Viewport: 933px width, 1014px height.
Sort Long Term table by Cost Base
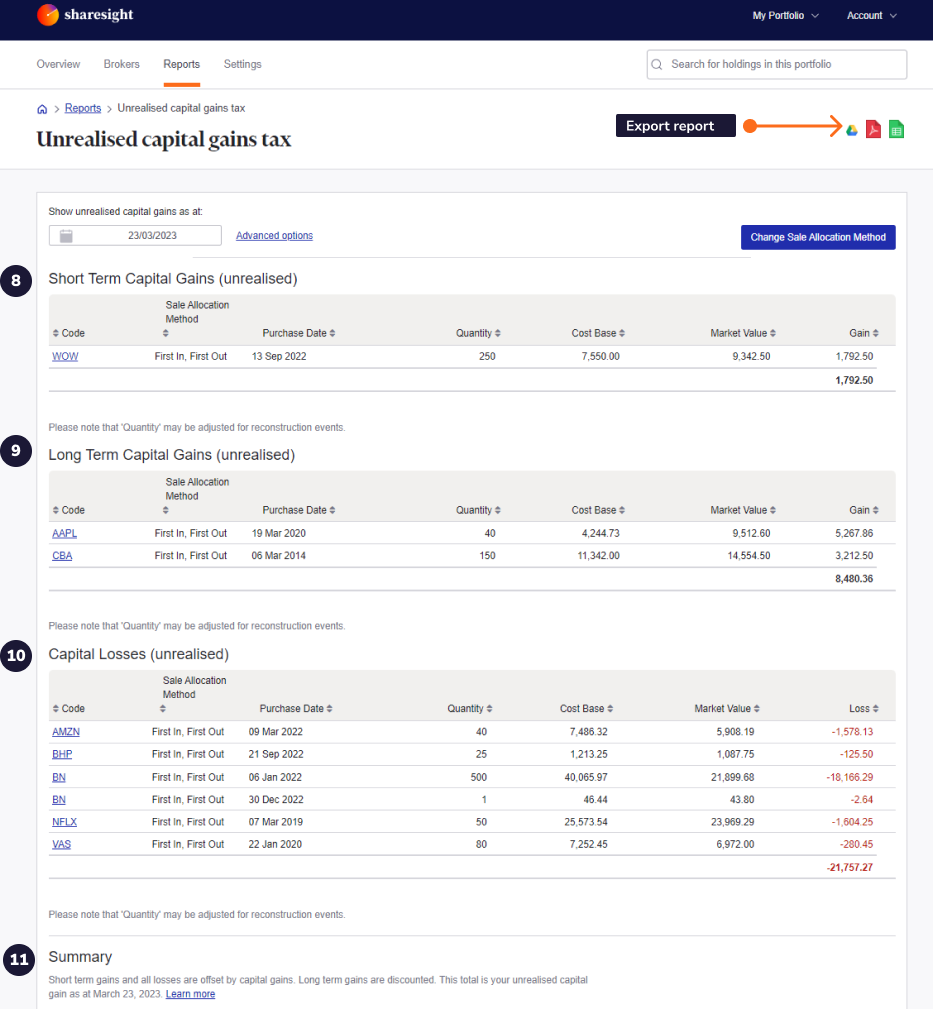pos(598,511)
